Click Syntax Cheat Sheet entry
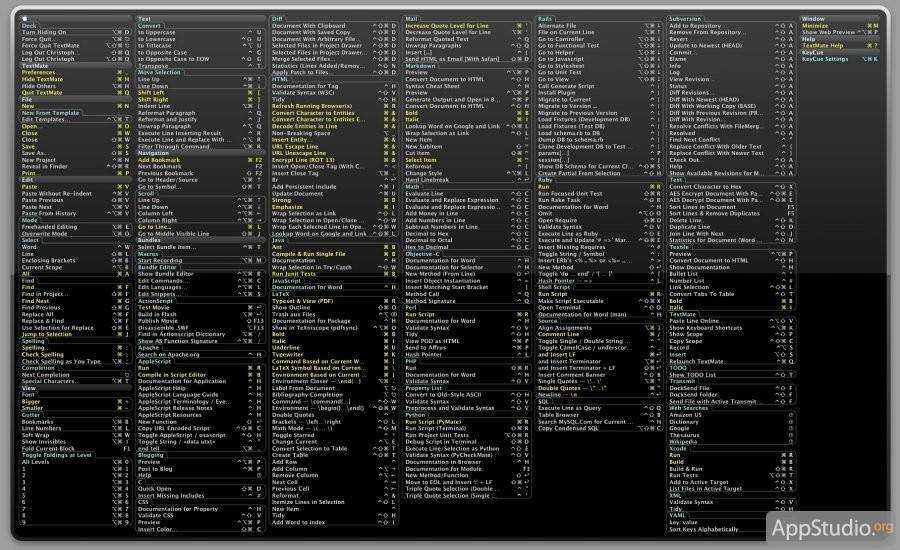Image resolution: width=900 pixels, height=550 pixels. (x=432, y=86)
